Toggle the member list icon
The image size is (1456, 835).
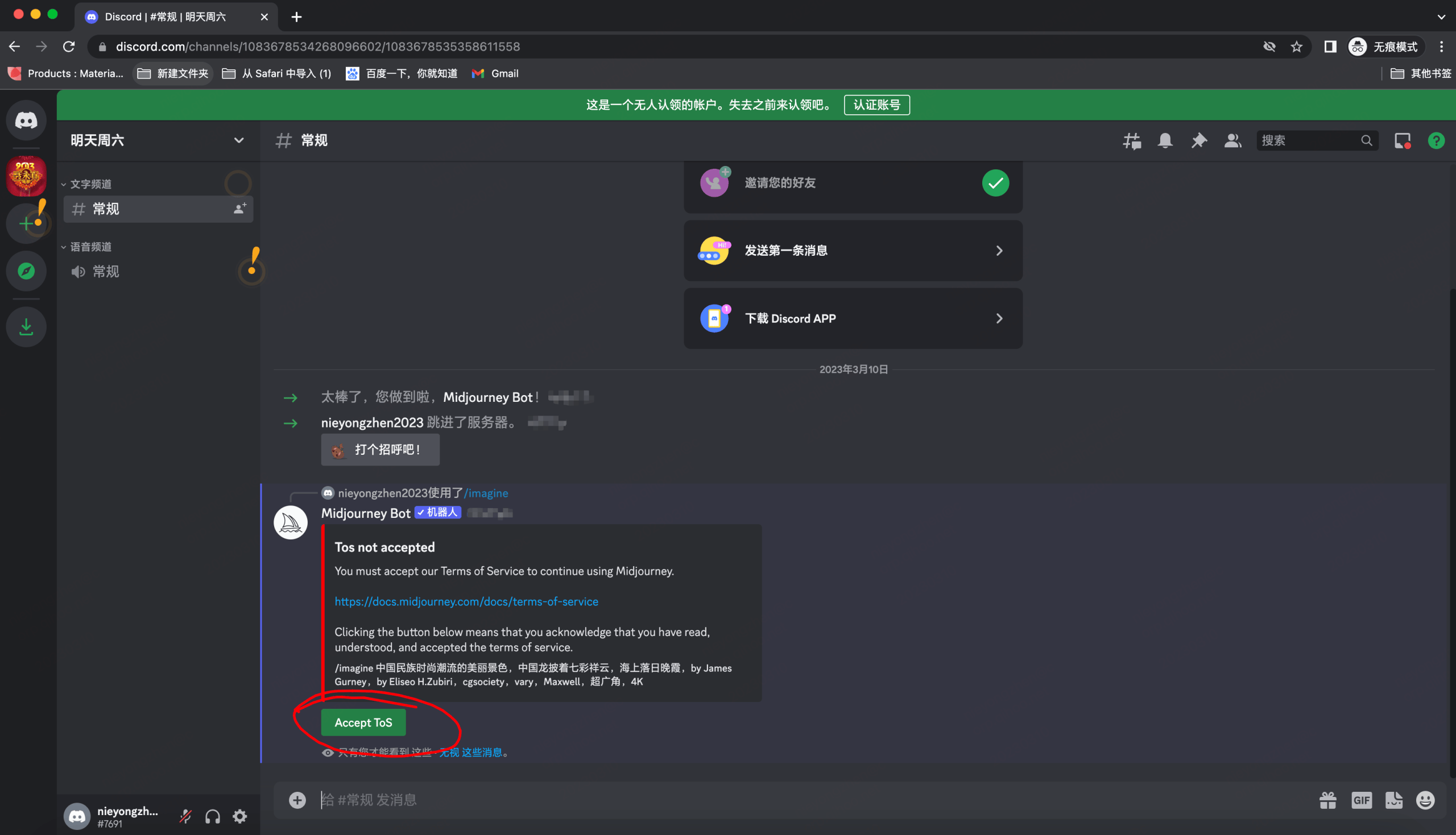[1232, 140]
